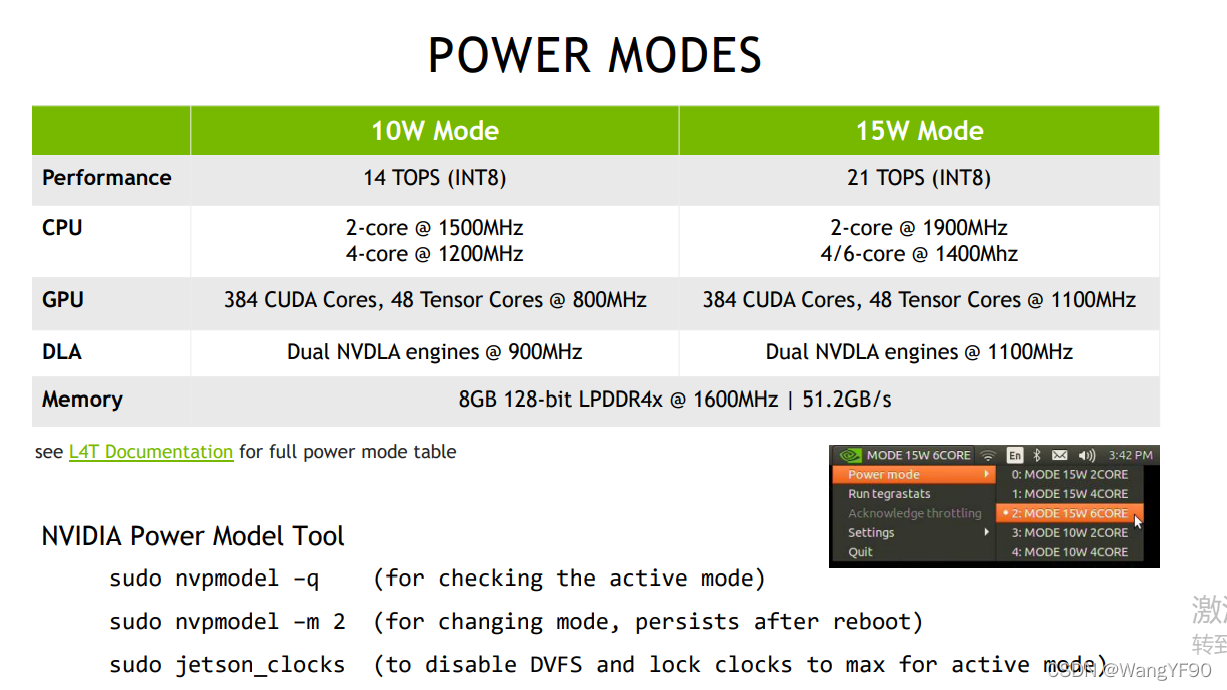Image resolution: width=1227 pixels, height=690 pixels.
Task: Click the POWER MODES slide title
Action: 595,54
